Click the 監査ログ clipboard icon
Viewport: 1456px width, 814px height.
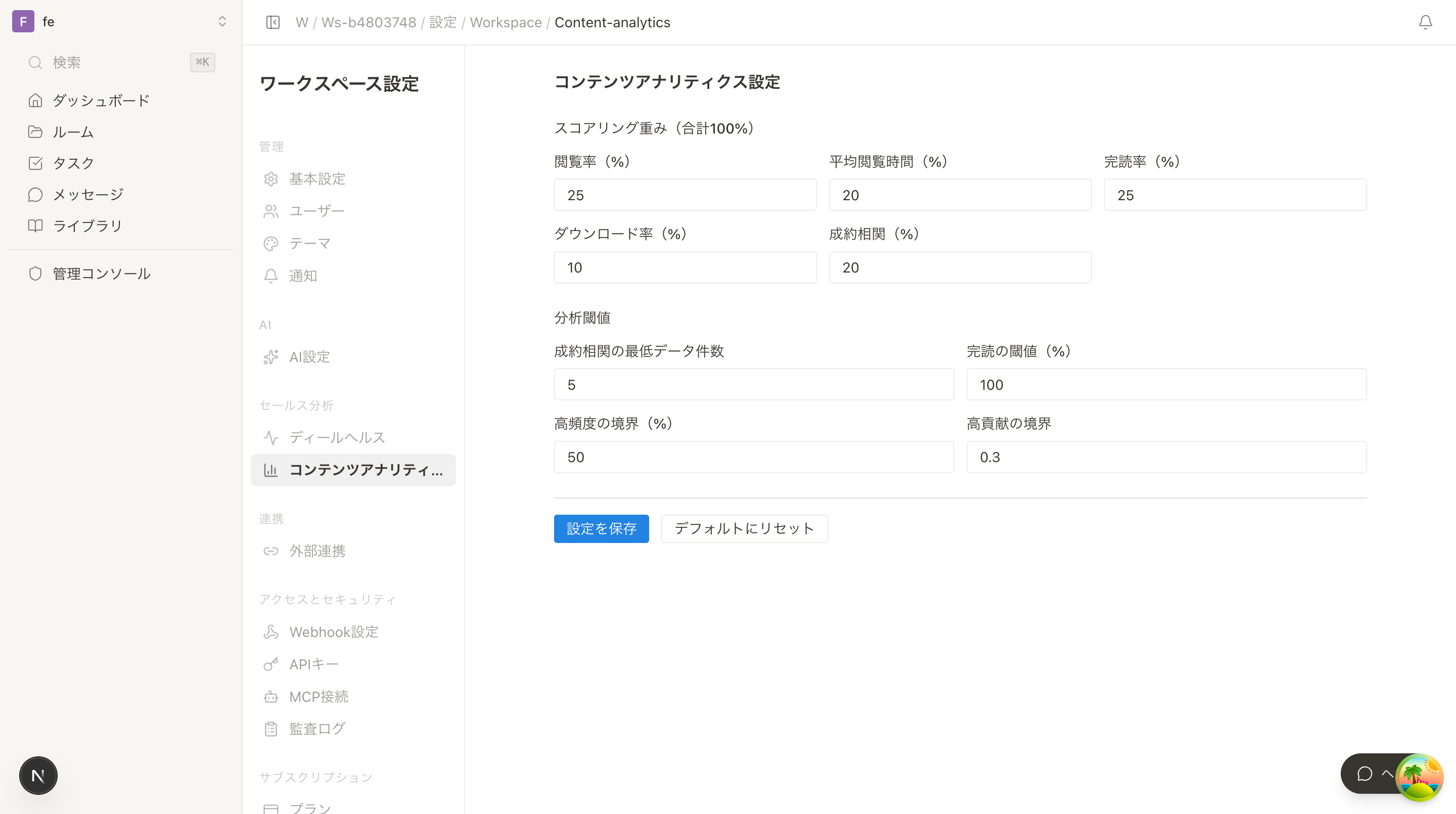pyautogui.click(x=271, y=729)
